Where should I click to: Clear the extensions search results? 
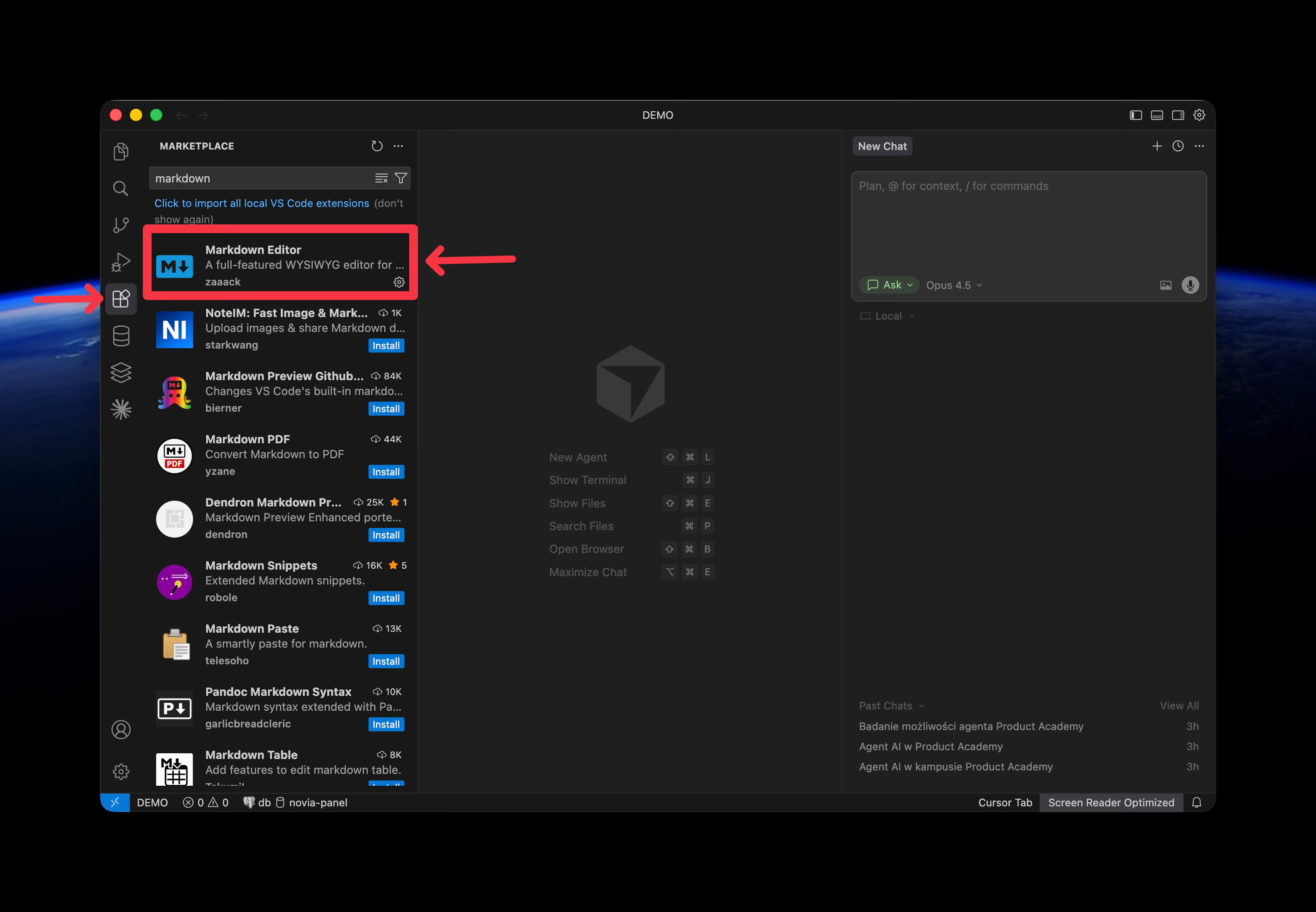coord(381,178)
